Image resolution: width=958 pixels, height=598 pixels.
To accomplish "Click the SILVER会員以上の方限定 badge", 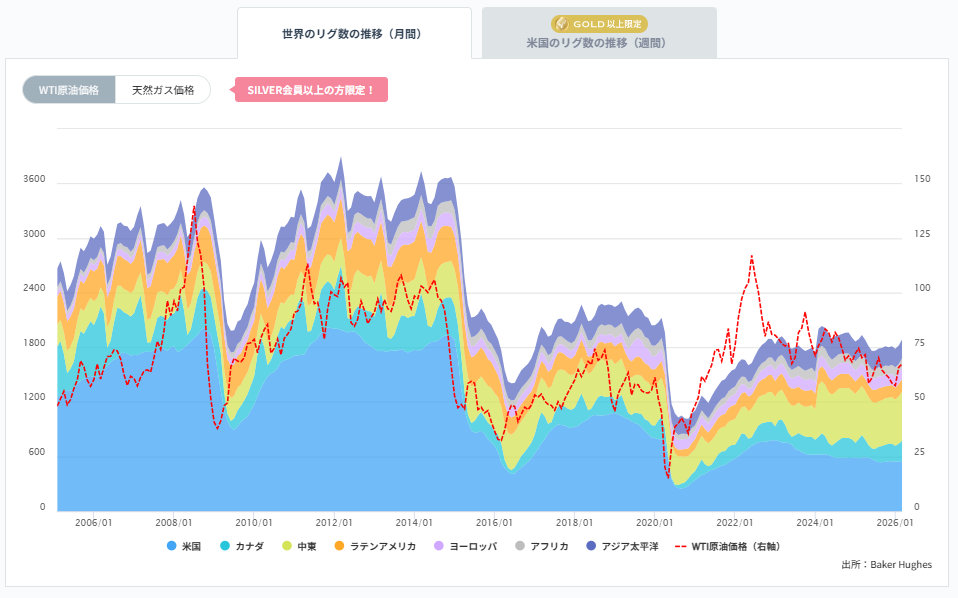I will tap(310, 89).
